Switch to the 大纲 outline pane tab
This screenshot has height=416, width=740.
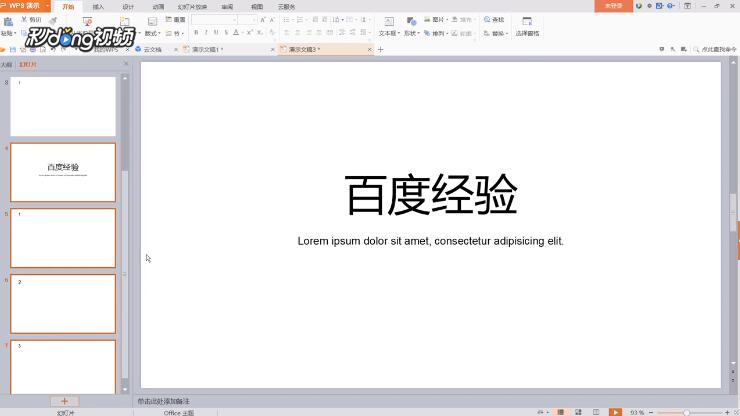pos(7,65)
